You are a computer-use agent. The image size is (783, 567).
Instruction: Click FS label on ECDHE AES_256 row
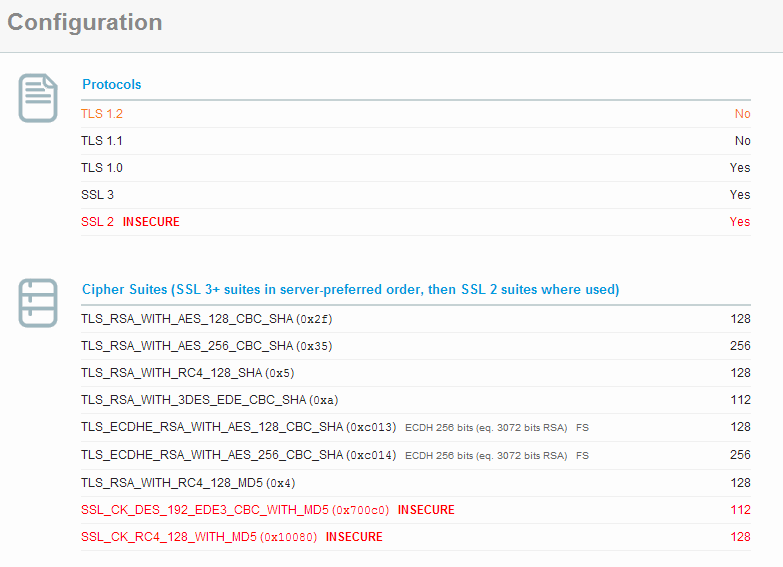tap(582, 456)
